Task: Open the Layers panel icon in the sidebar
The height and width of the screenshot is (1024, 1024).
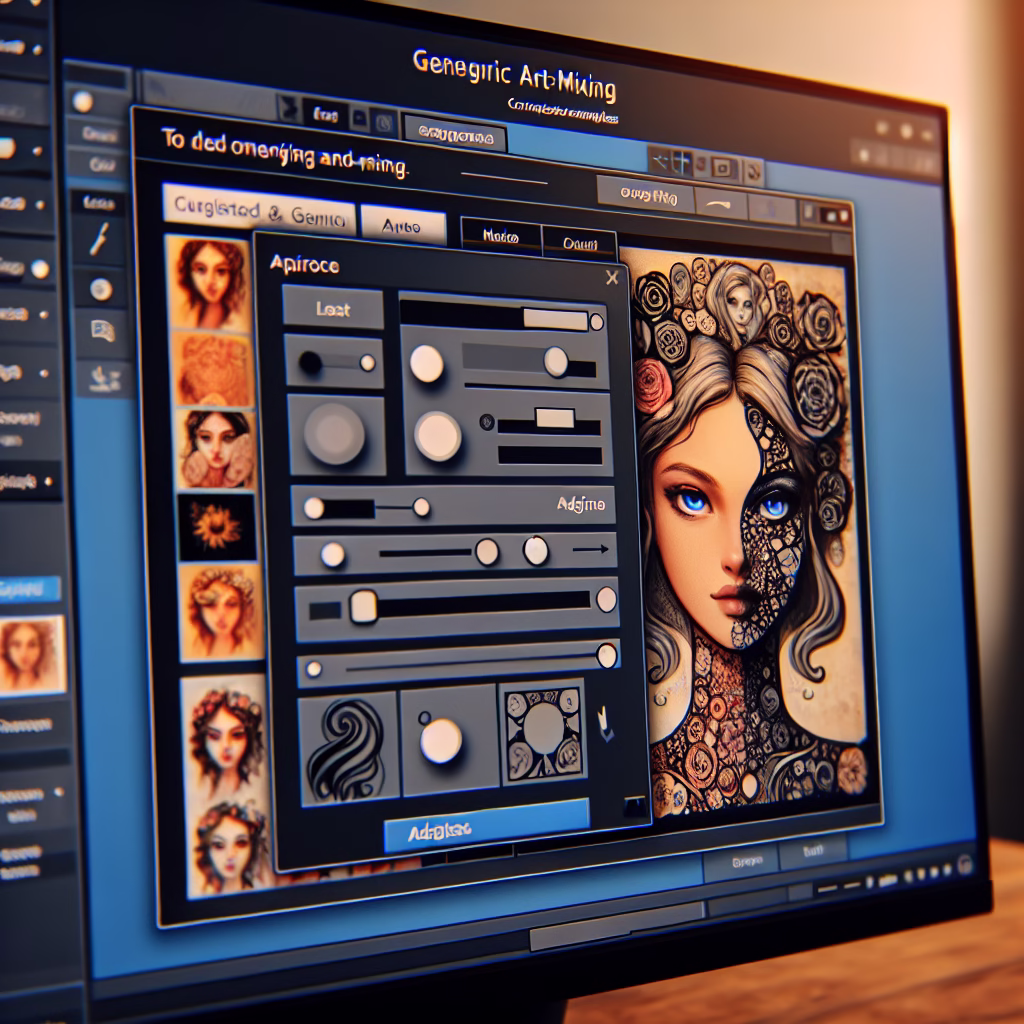Action: [x=102, y=333]
